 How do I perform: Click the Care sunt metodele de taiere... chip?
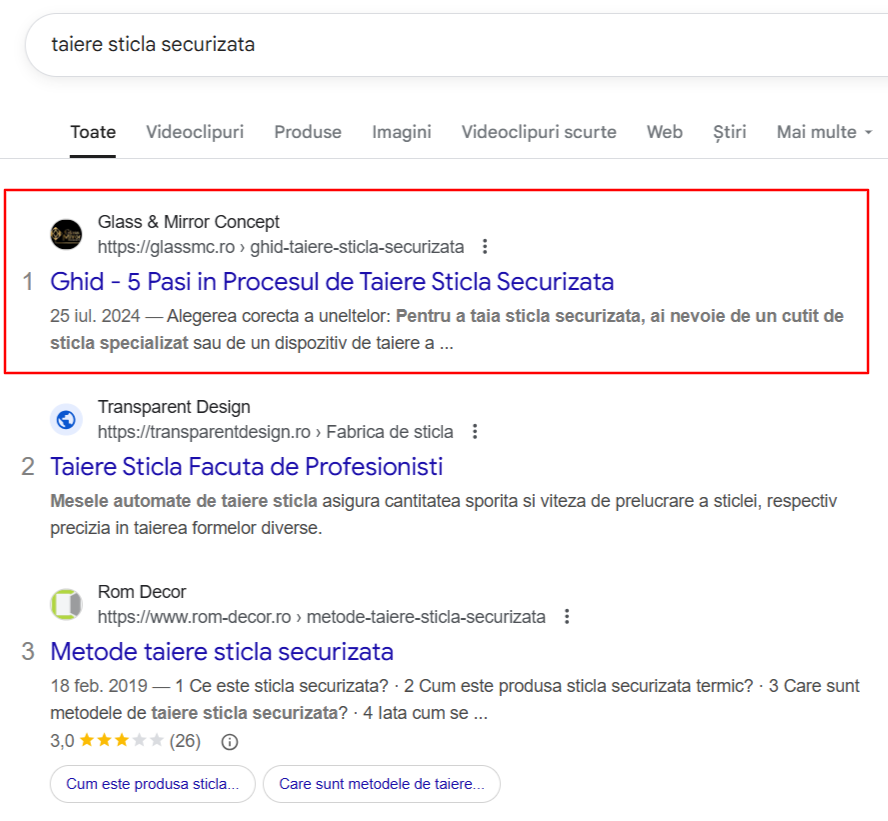point(382,784)
